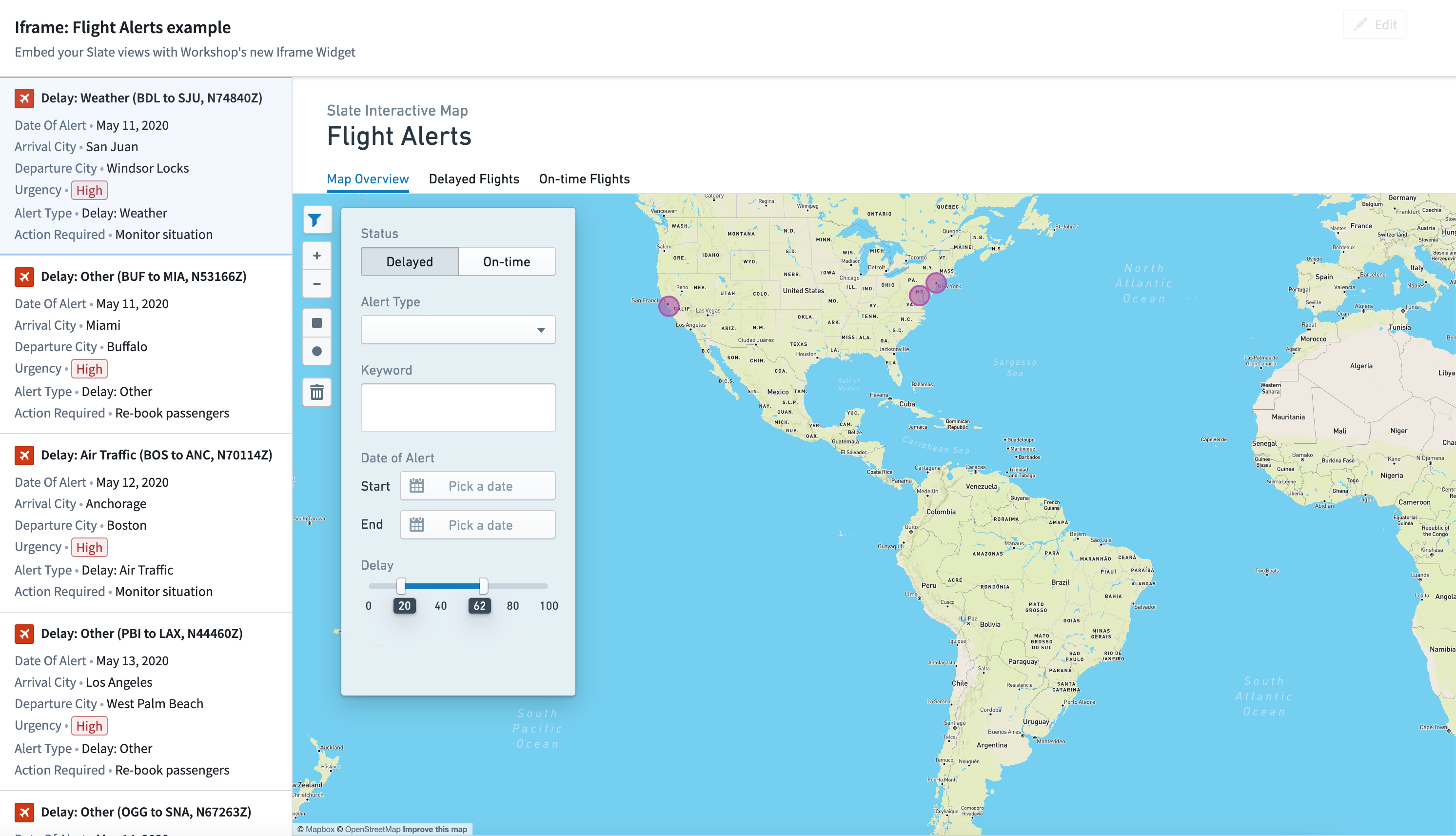Click the square/rectangle draw tool icon
1456x836 pixels.
point(316,322)
